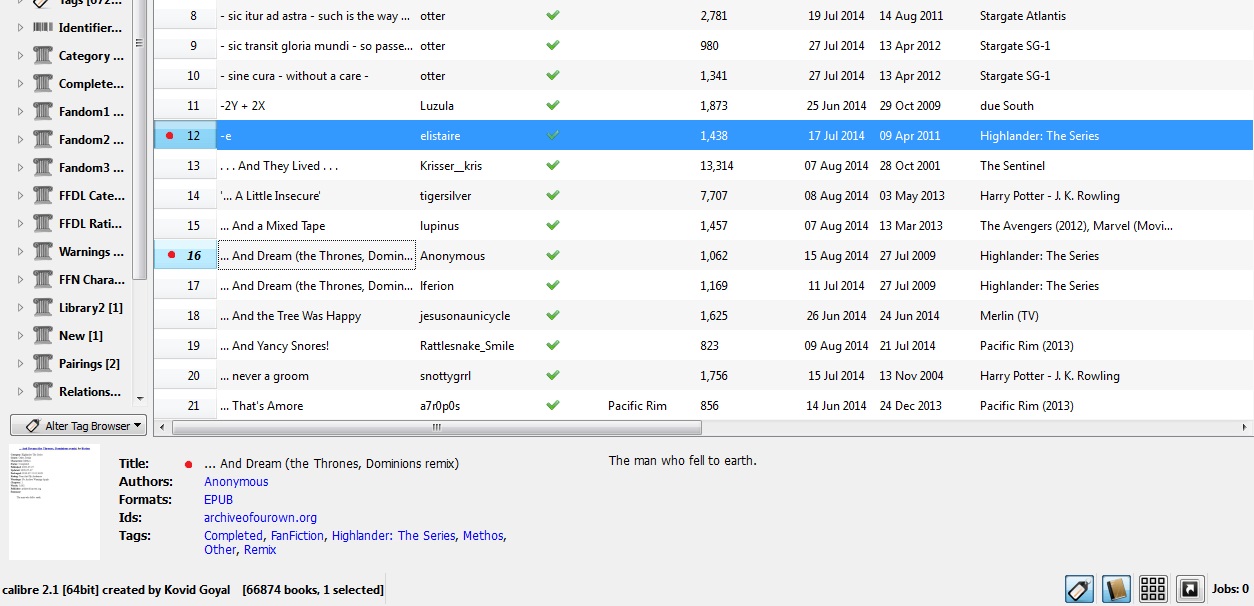The height and width of the screenshot is (606, 1254).
Task: Click the book list scroll-right arrow
Action: (1245, 427)
